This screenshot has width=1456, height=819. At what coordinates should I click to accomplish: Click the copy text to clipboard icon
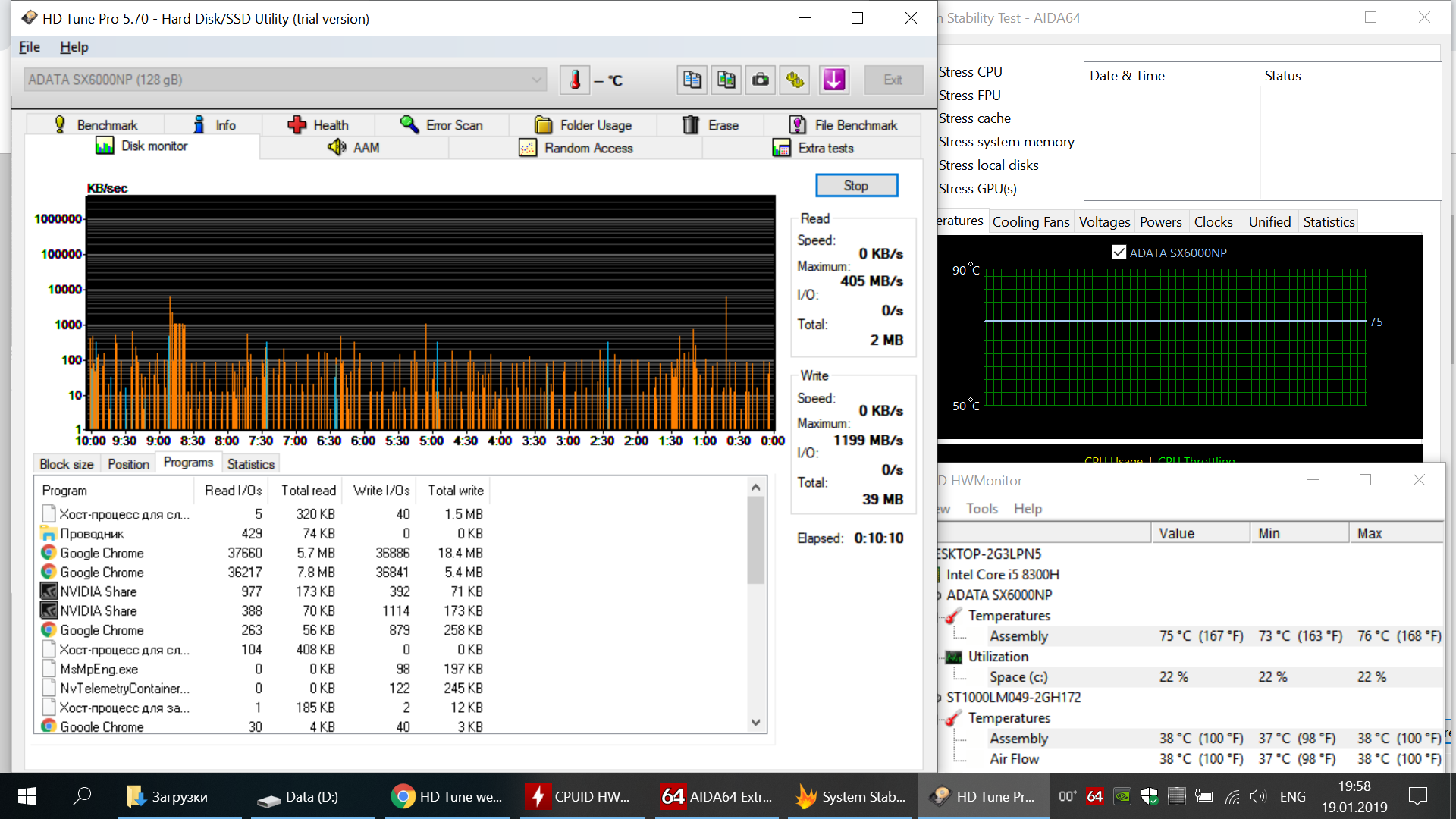(692, 80)
